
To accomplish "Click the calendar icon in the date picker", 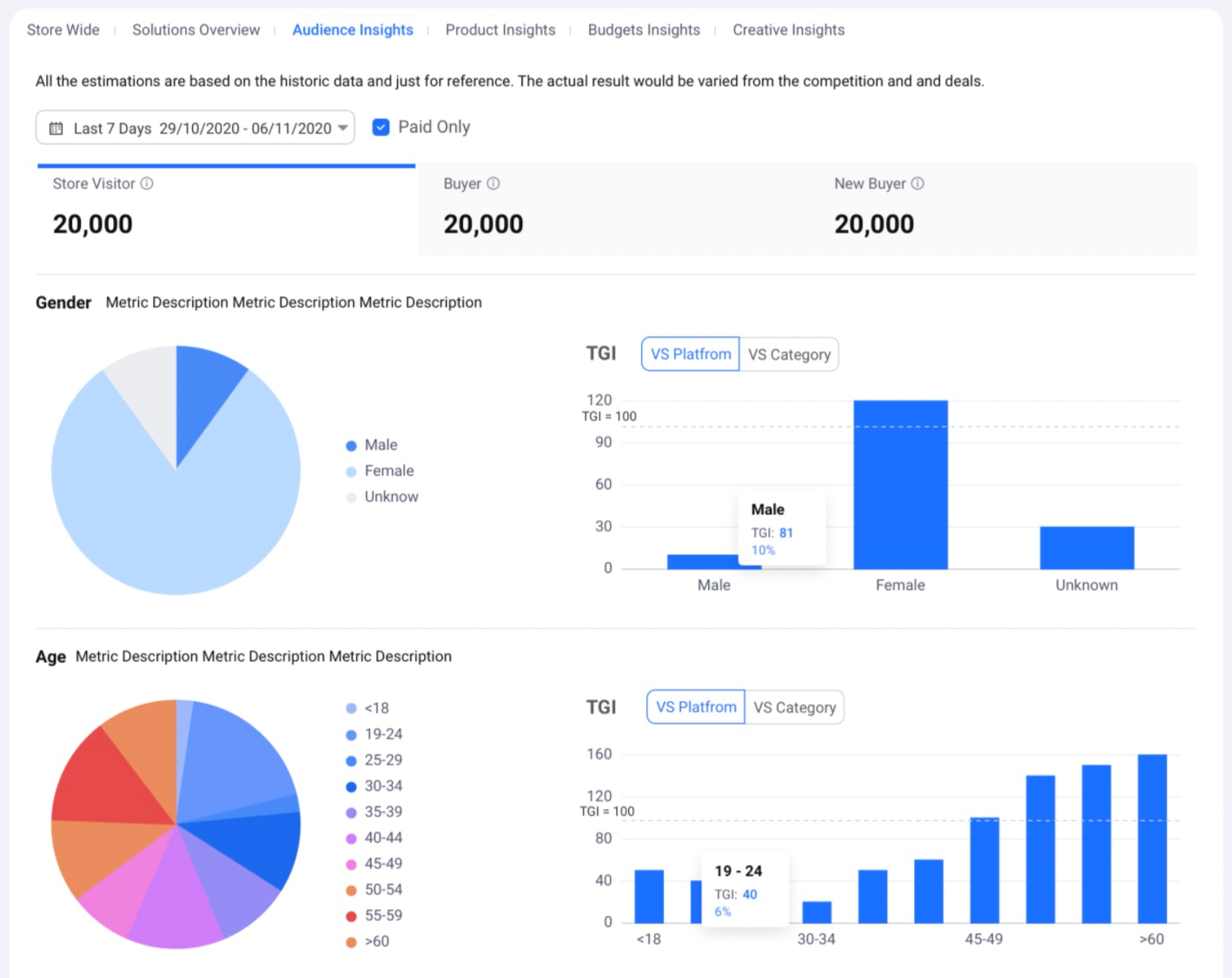I will [x=56, y=127].
